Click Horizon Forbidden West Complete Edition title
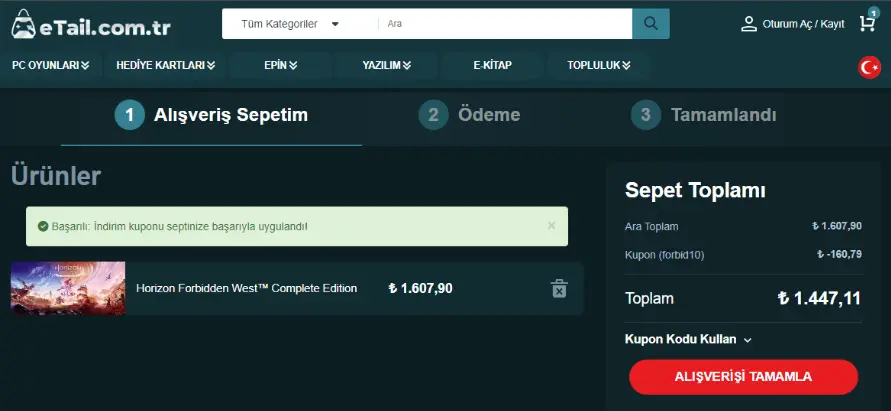The image size is (891, 411). 247,288
